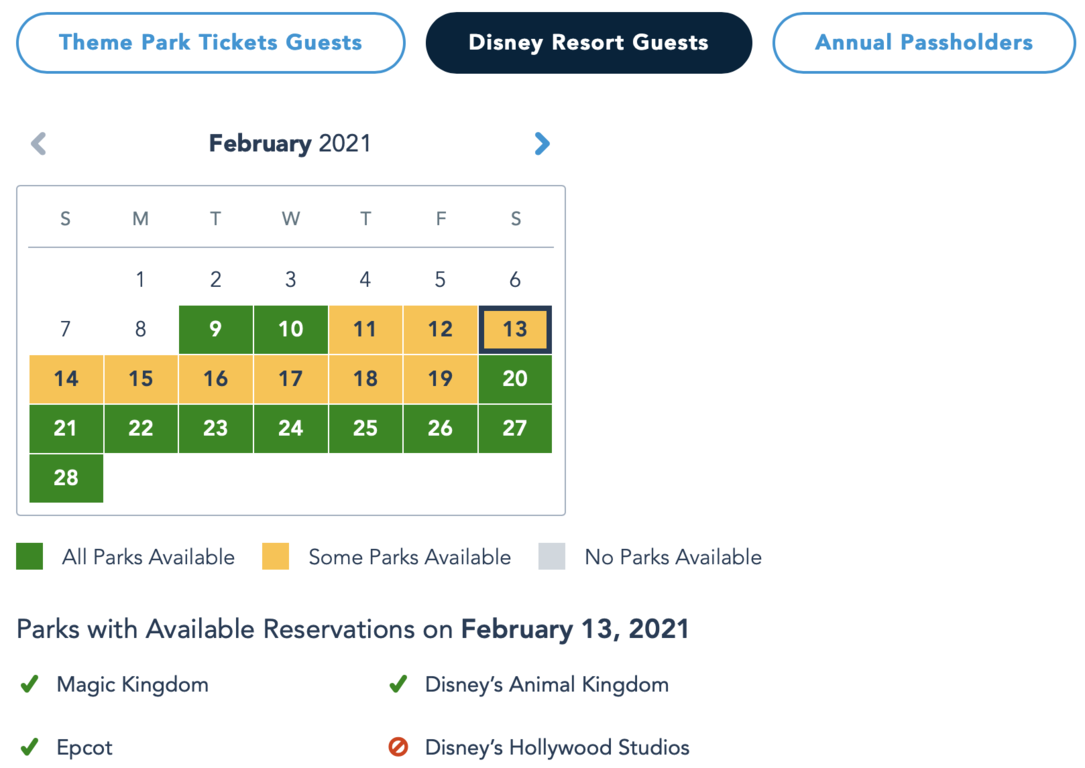Open the Annual Passholders tab

[x=923, y=43]
